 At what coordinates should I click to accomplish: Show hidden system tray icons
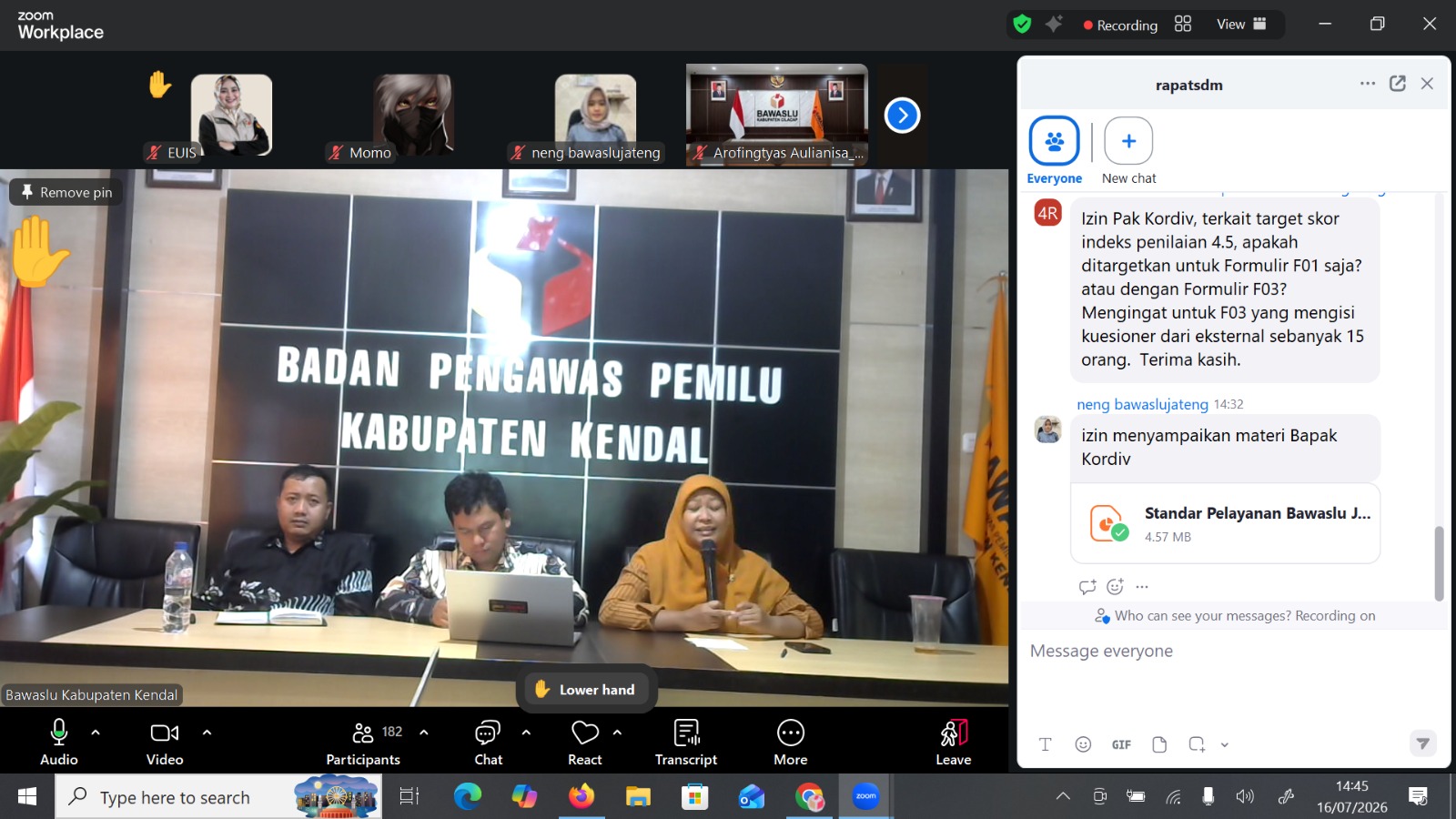click(1063, 796)
